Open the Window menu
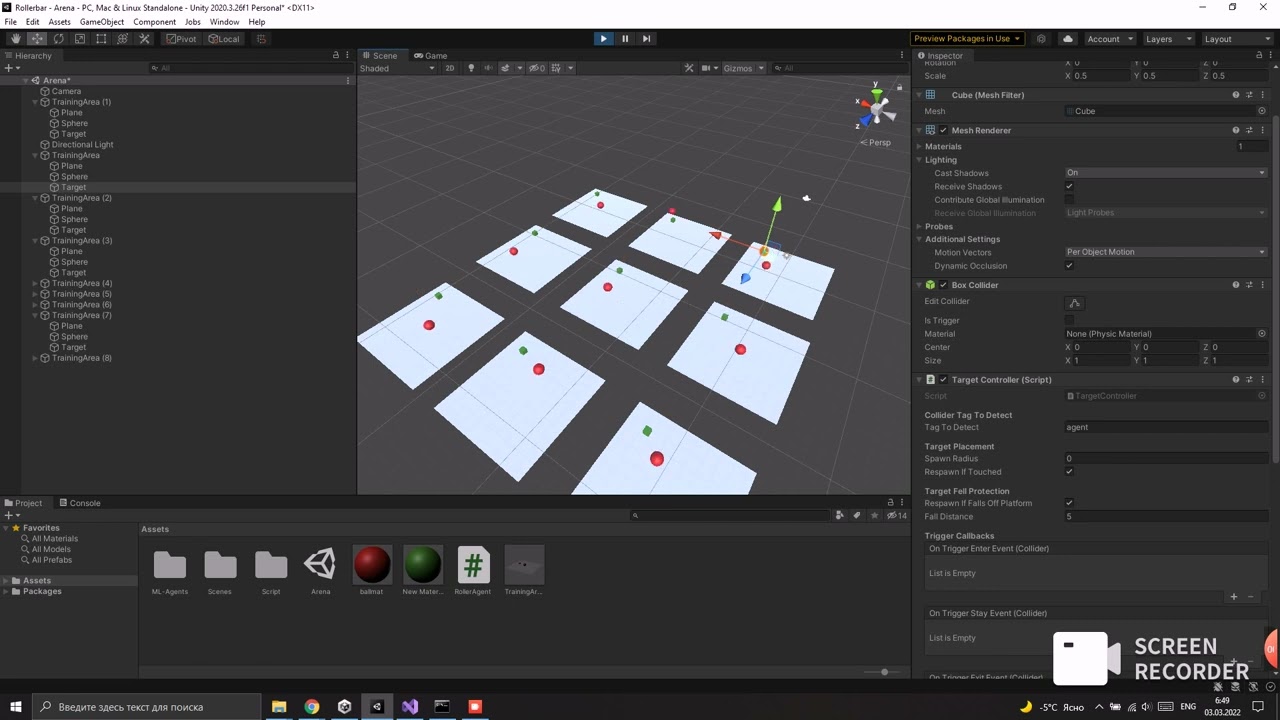The image size is (1280, 720). [224, 22]
